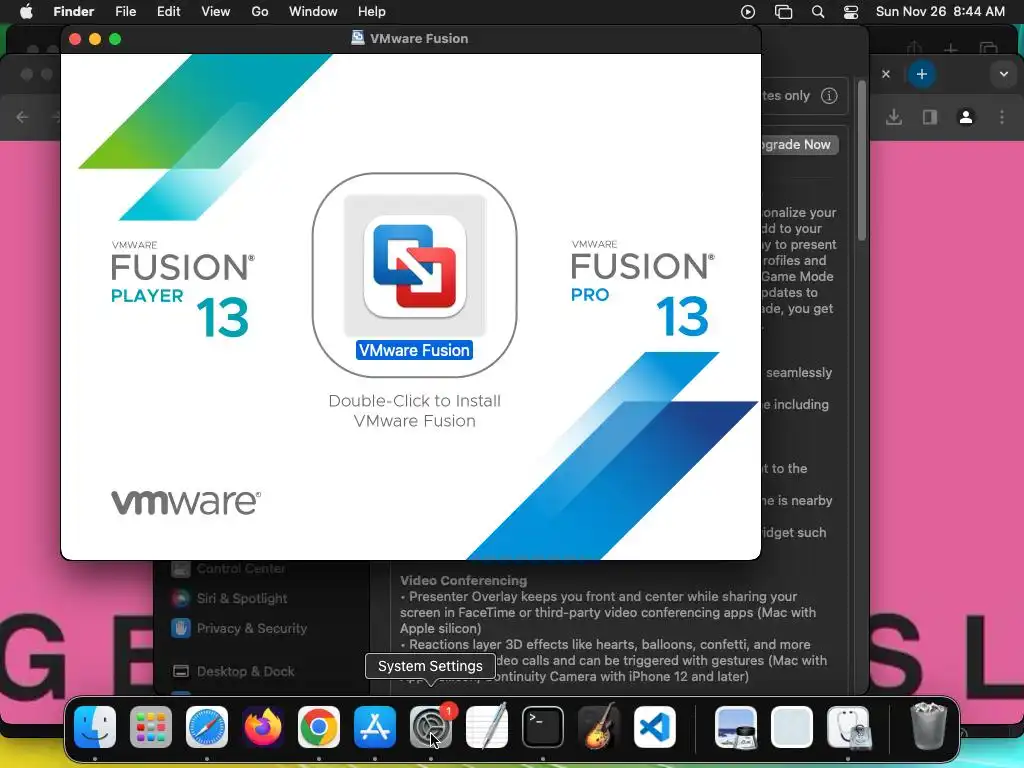Click the Video Conferencing heading in the update notes

pyautogui.click(x=464, y=581)
